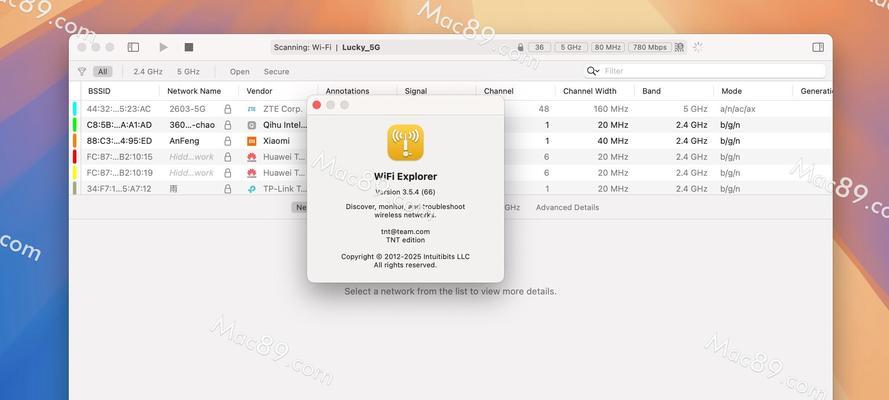Focus the Filter search field
The width and height of the screenshot is (889, 400).
click(705, 71)
